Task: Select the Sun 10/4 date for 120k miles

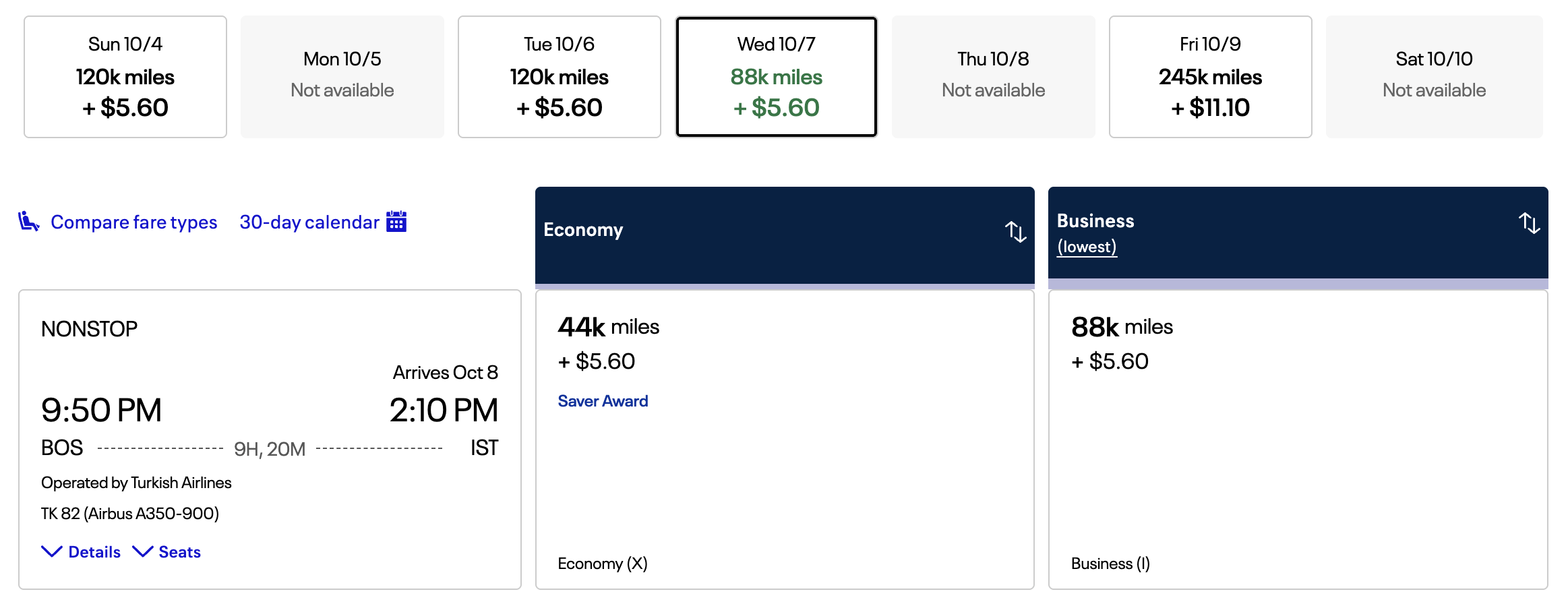Action: click(125, 76)
